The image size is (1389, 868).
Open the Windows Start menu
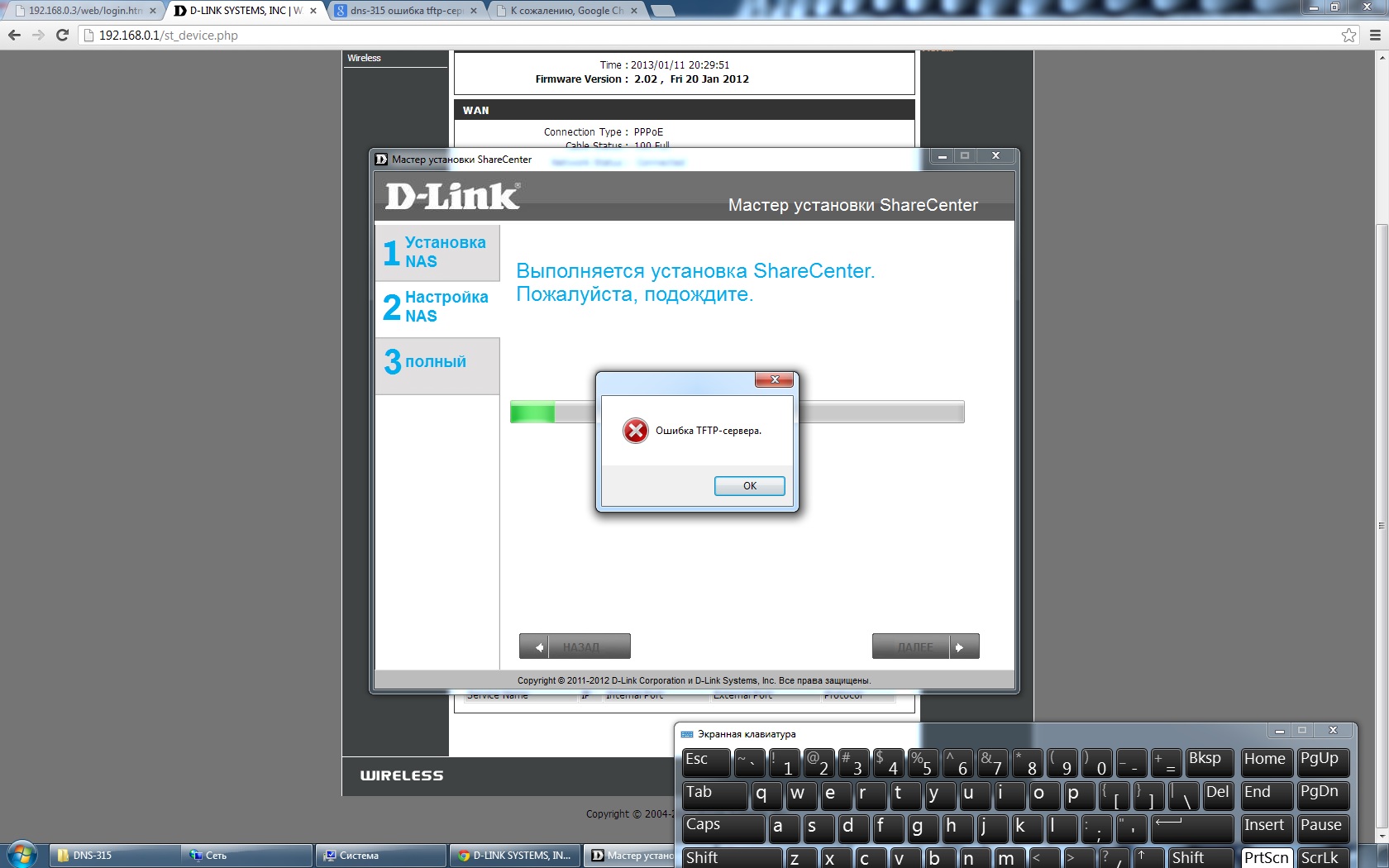[x=22, y=855]
